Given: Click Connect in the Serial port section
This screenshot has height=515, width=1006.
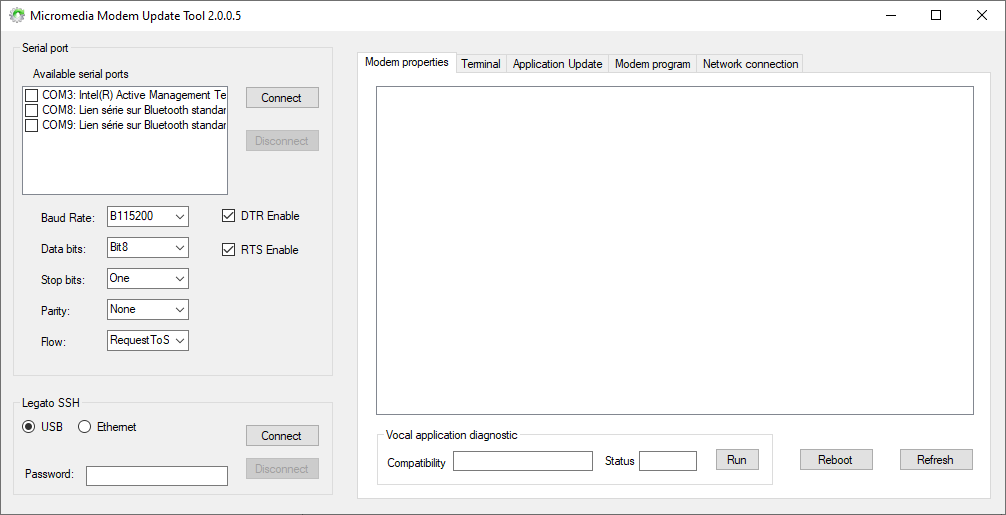Looking at the screenshot, I should pos(281,98).
